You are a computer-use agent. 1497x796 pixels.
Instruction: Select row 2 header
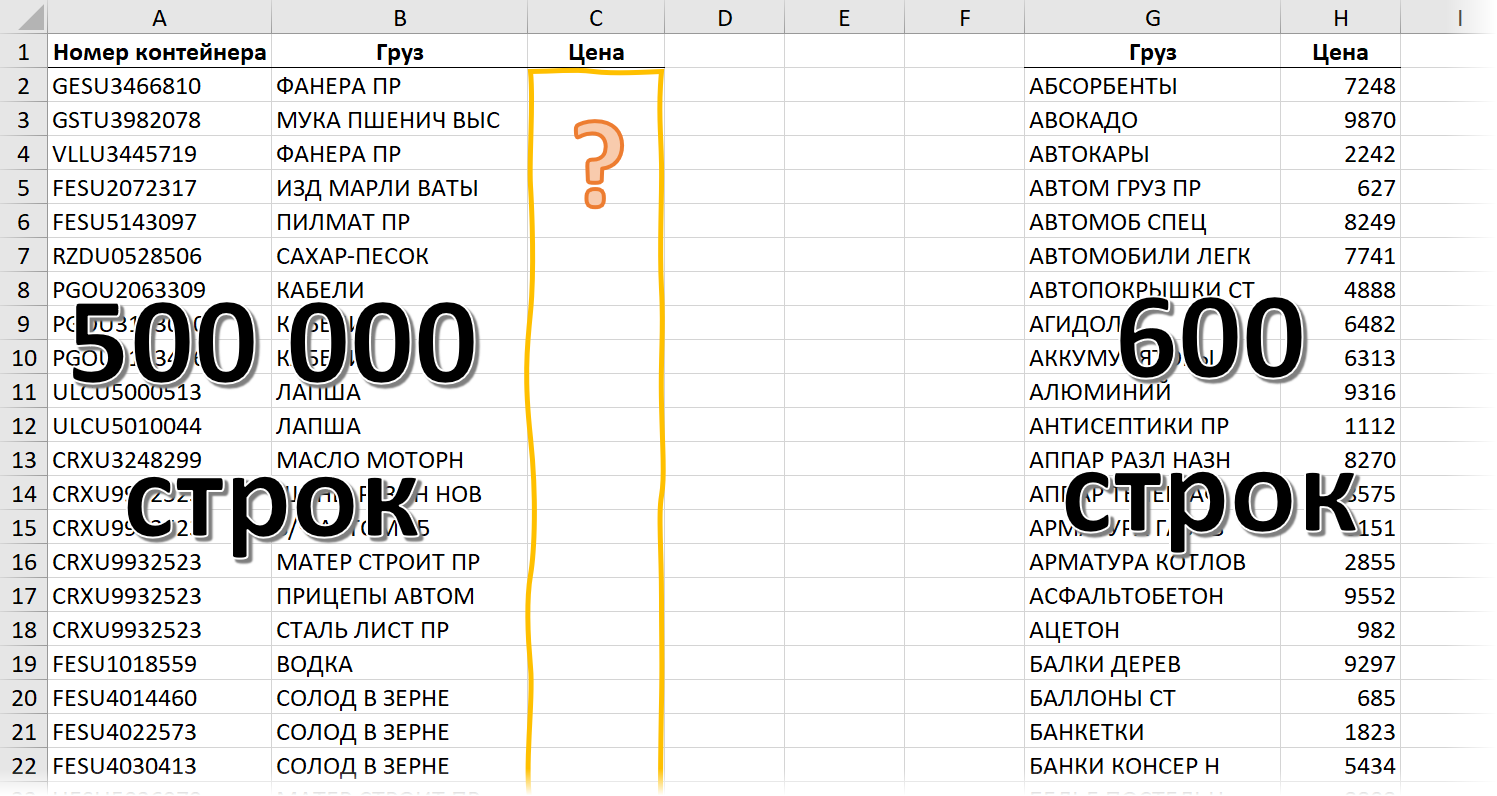tap(24, 86)
